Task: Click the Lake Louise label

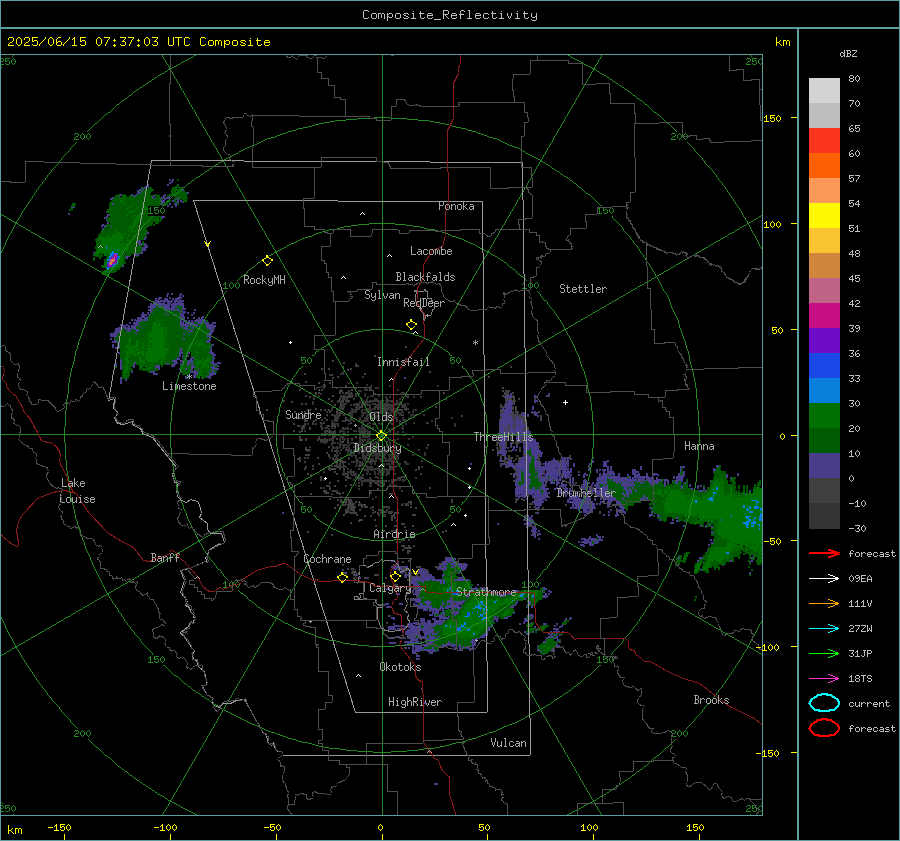Action: coord(77,491)
